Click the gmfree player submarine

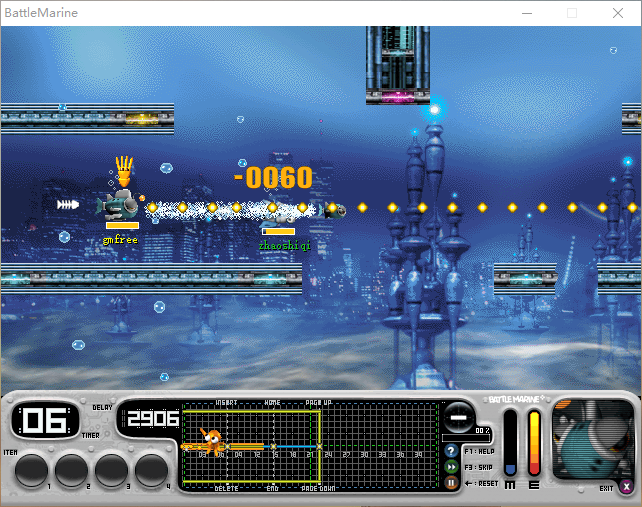(x=123, y=204)
